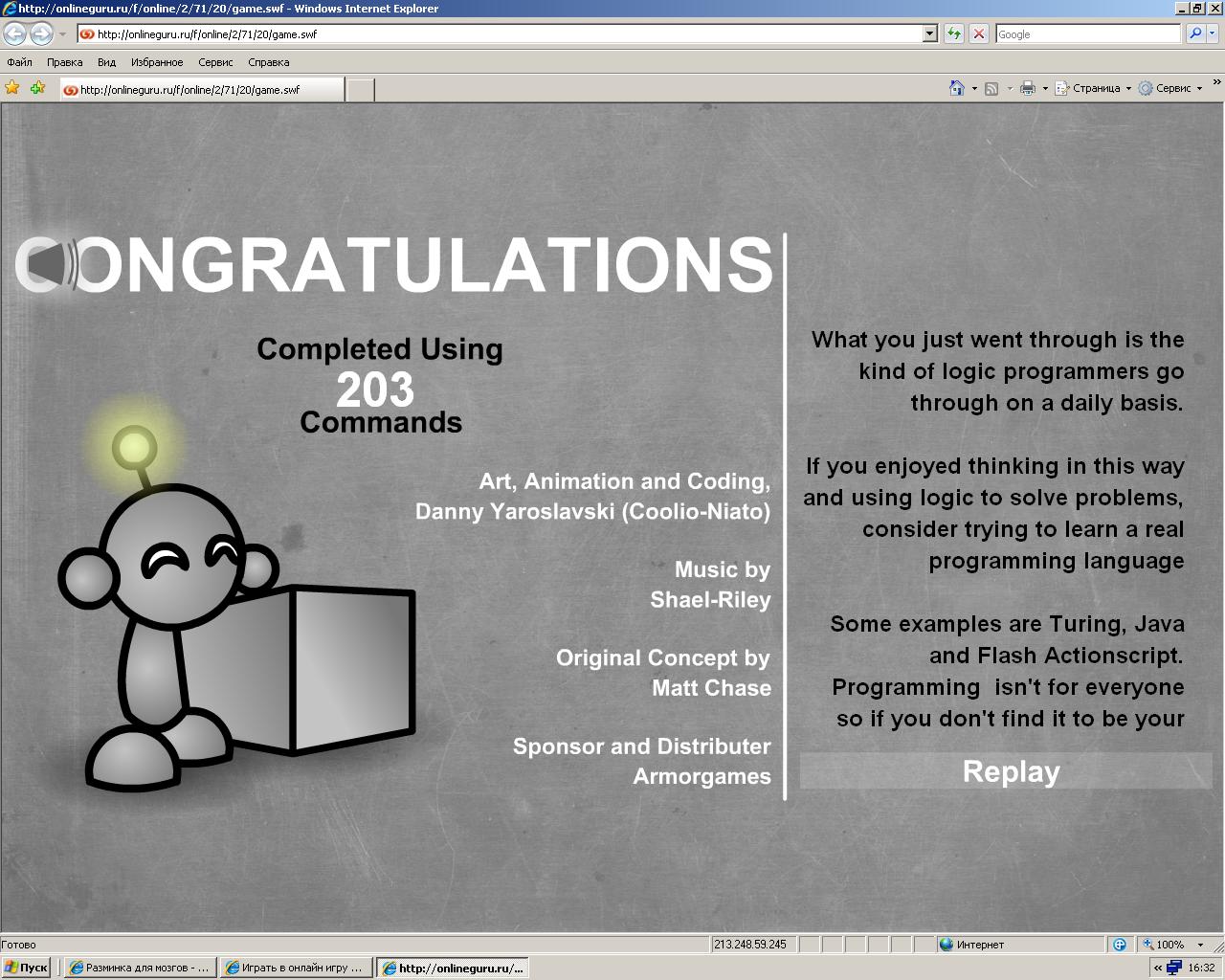Viewport: 1225px width, 980px height.
Task: Click the Shael-Riley music credit
Action: [710, 599]
